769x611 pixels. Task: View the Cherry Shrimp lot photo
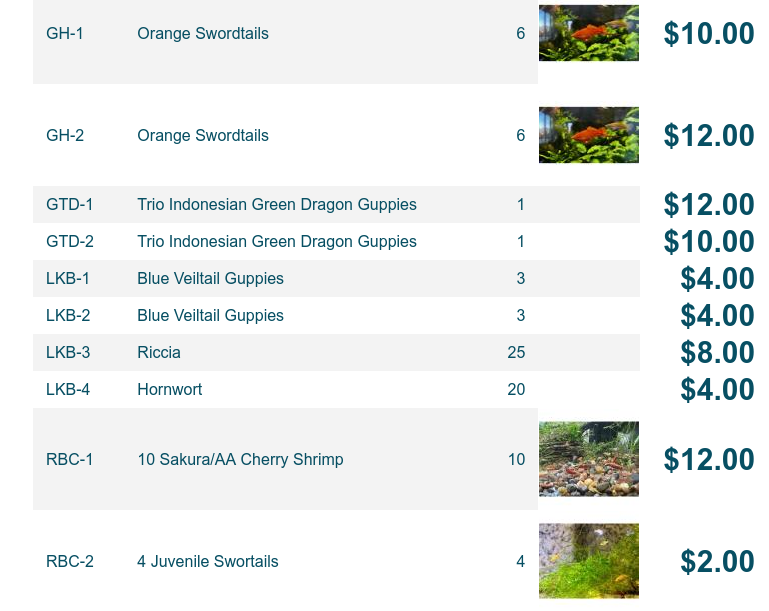pyautogui.click(x=589, y=459)
